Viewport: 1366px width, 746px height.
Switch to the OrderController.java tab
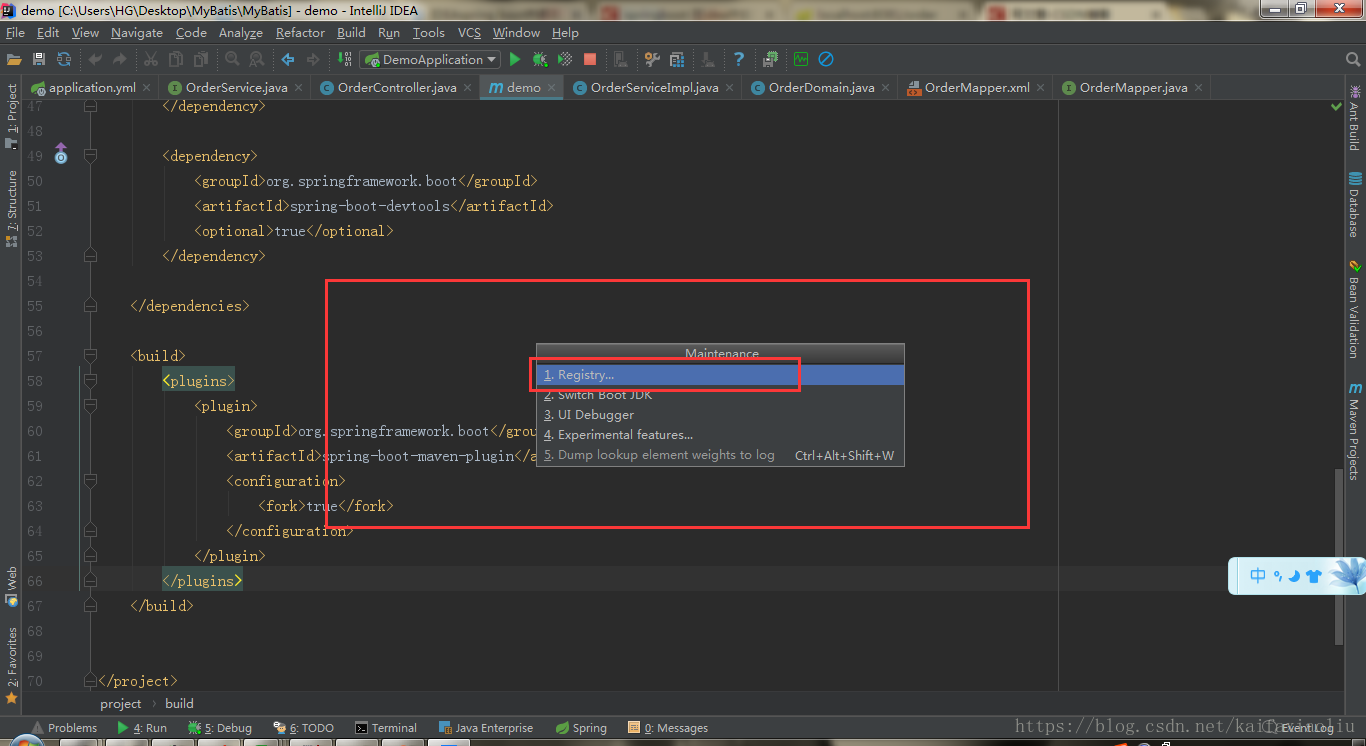click(x=396, y=88)
